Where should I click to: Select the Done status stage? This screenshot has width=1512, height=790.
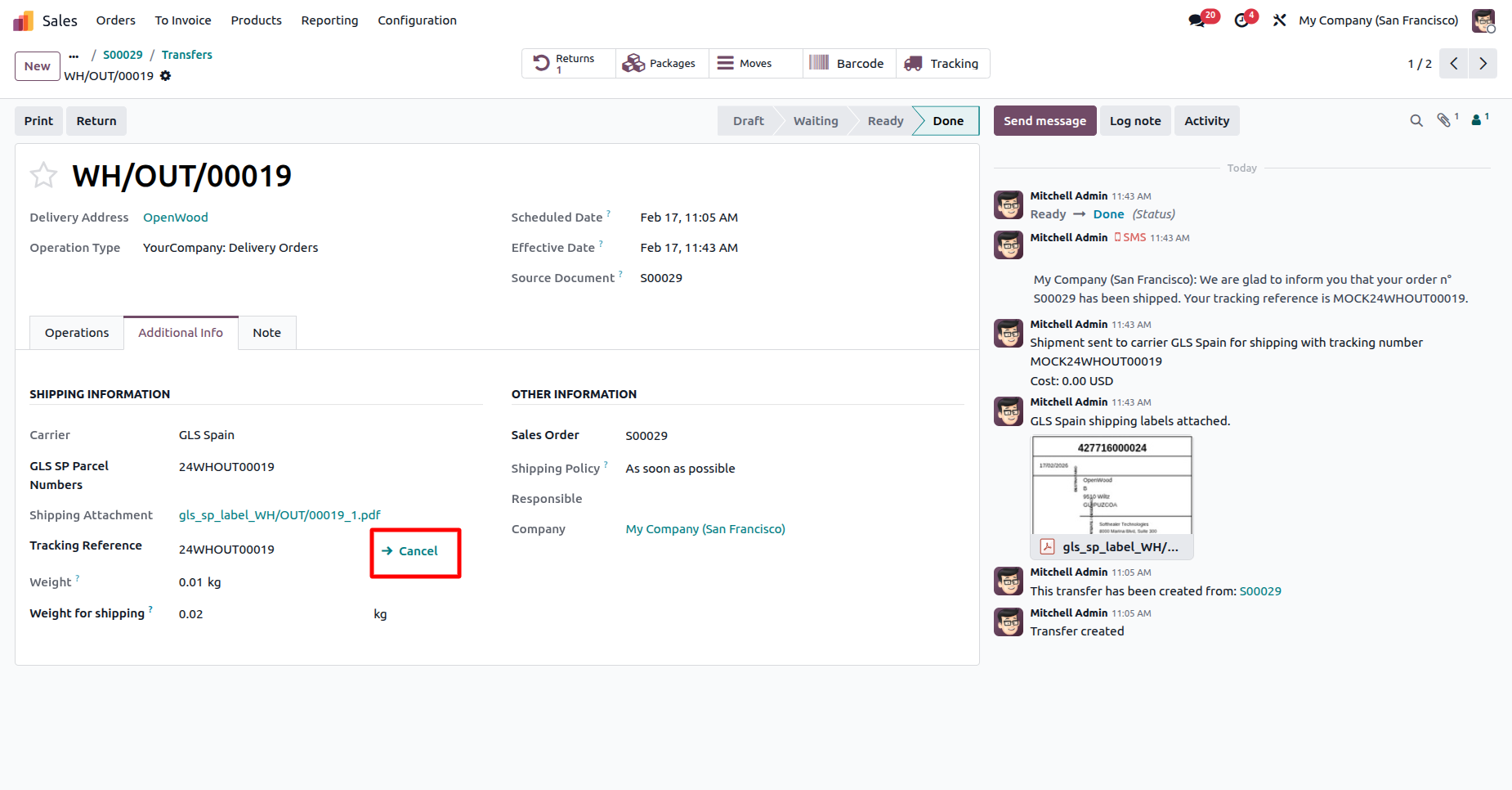pos(948,121)
